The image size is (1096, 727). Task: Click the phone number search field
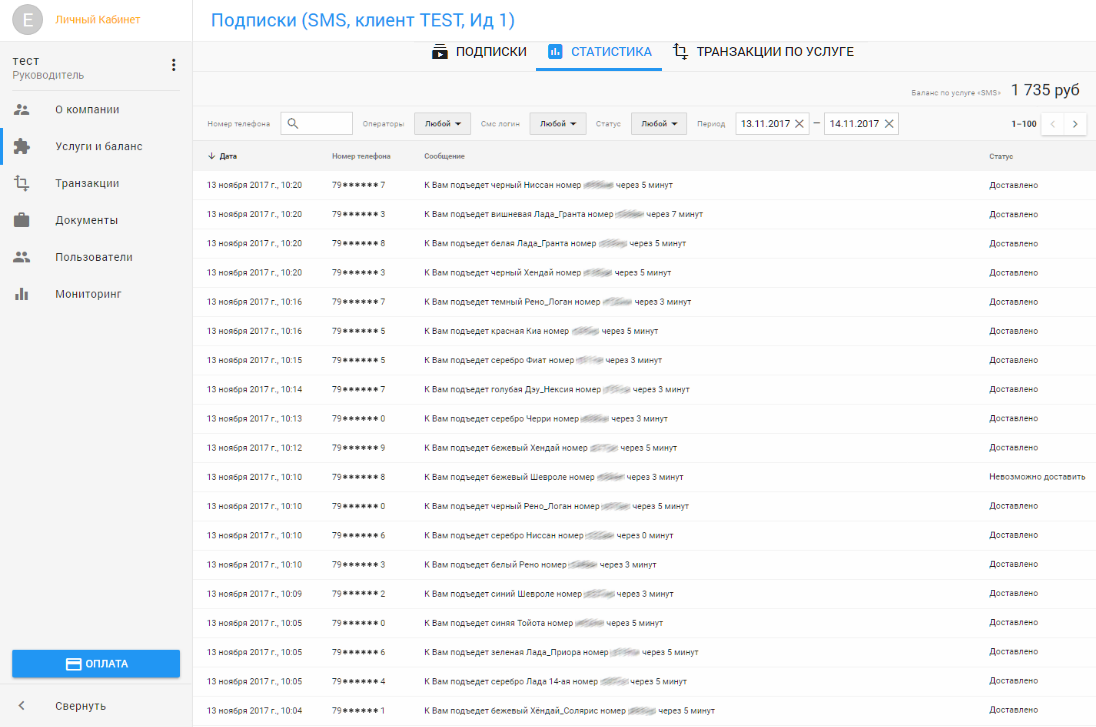coord(317,124)
